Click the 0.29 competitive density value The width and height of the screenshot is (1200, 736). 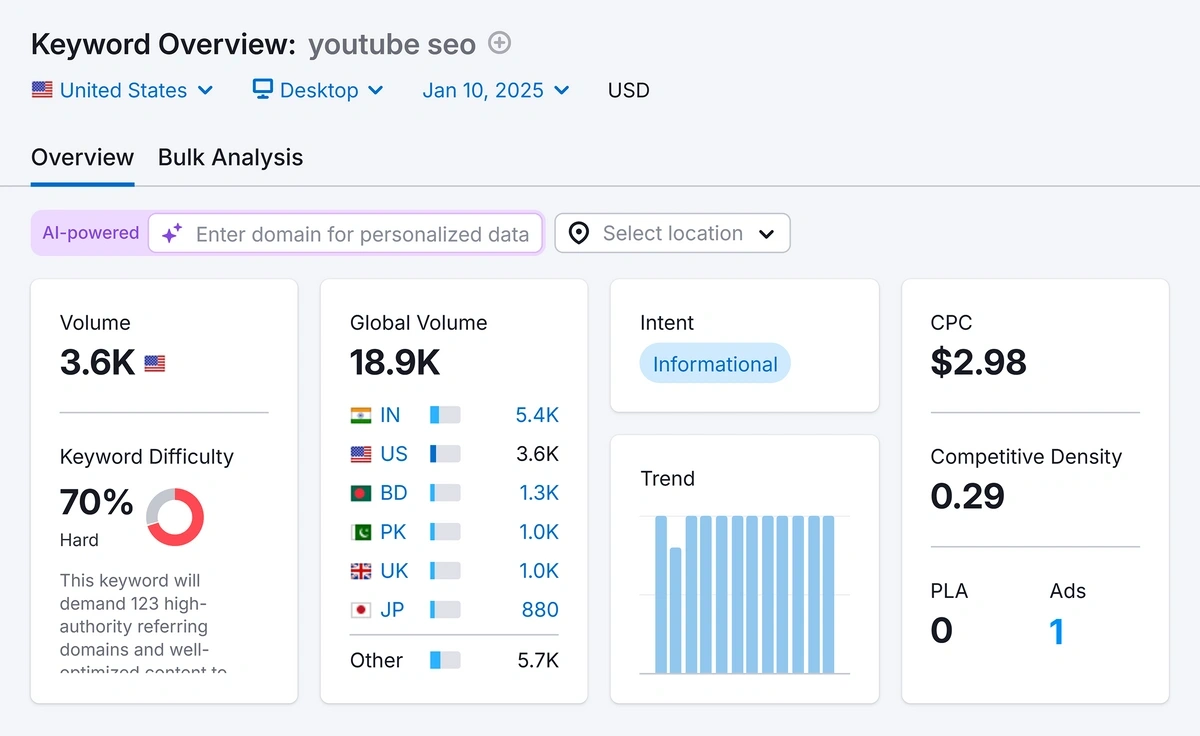967,496
